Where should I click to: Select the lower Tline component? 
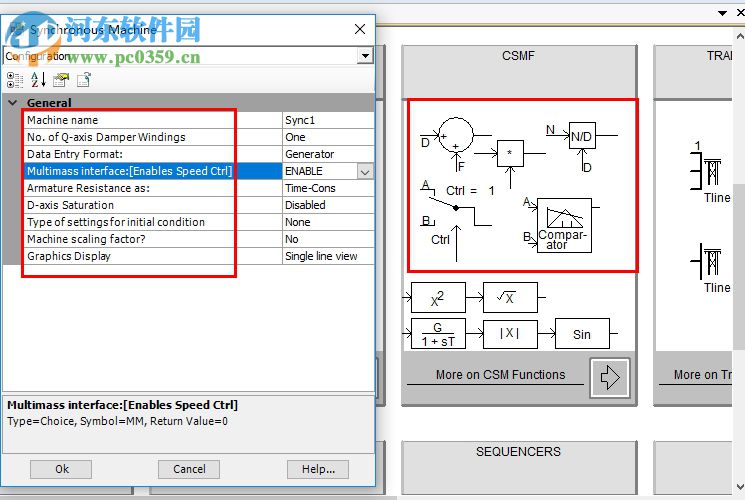(711, 268)
